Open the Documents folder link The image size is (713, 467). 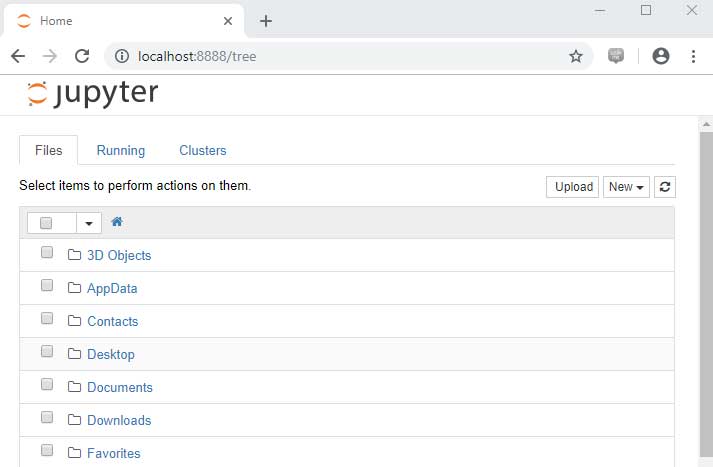[x=120, y=388]
